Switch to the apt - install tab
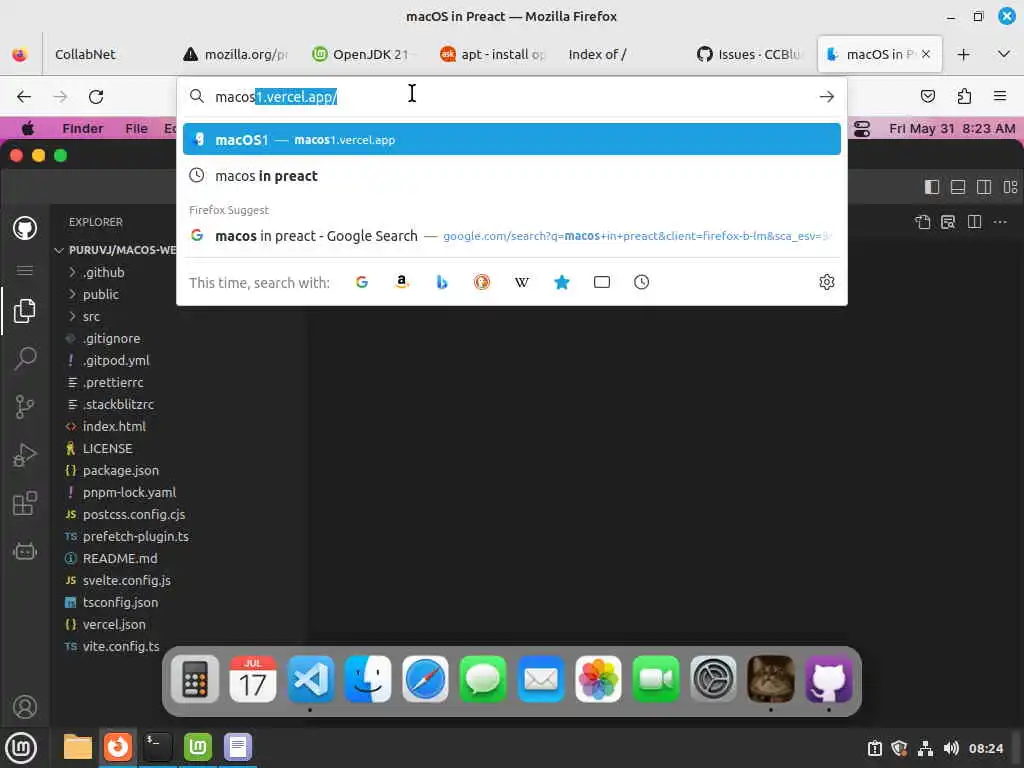Viewport: 1024px width, 768px height. (x=492, y=54)
